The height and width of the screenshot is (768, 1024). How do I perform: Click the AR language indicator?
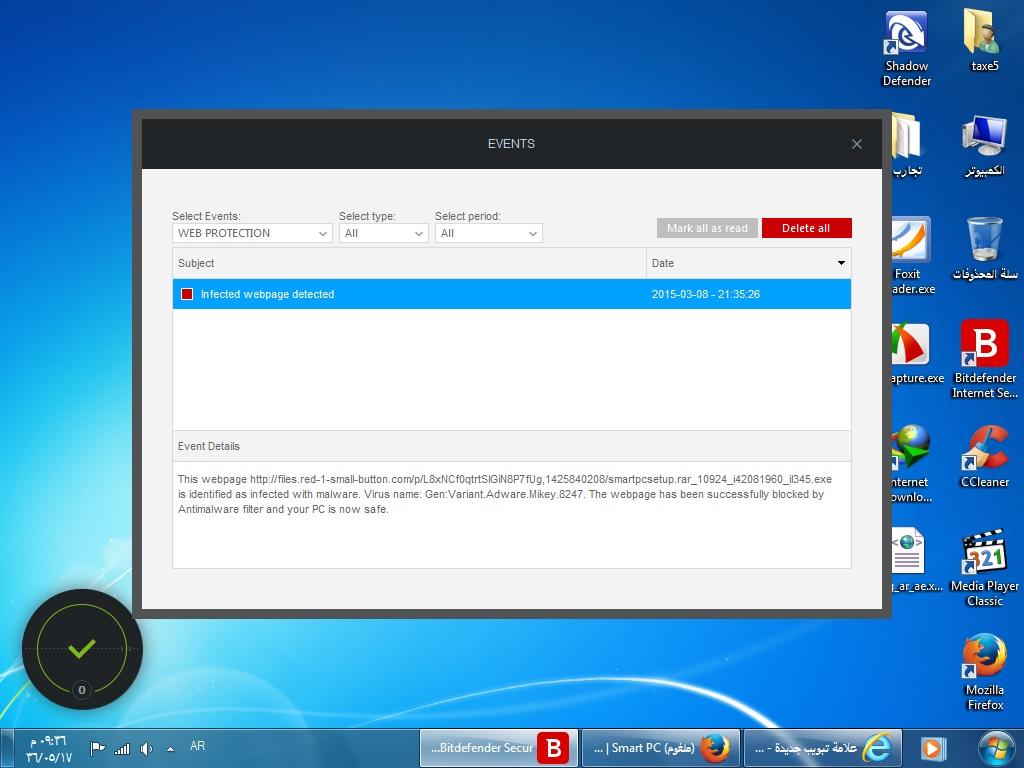197,746
